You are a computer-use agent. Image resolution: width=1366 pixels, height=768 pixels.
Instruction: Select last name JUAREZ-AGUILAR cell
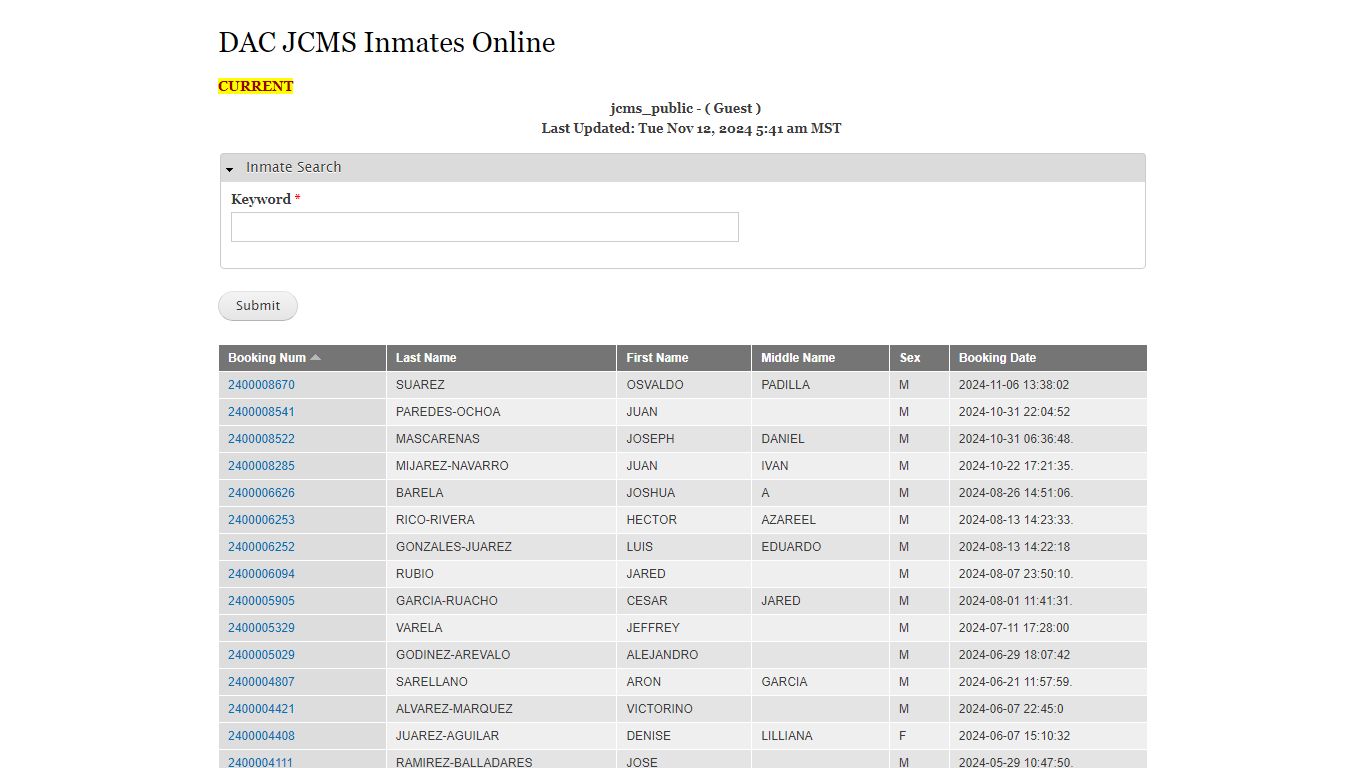tap(501, 736)
